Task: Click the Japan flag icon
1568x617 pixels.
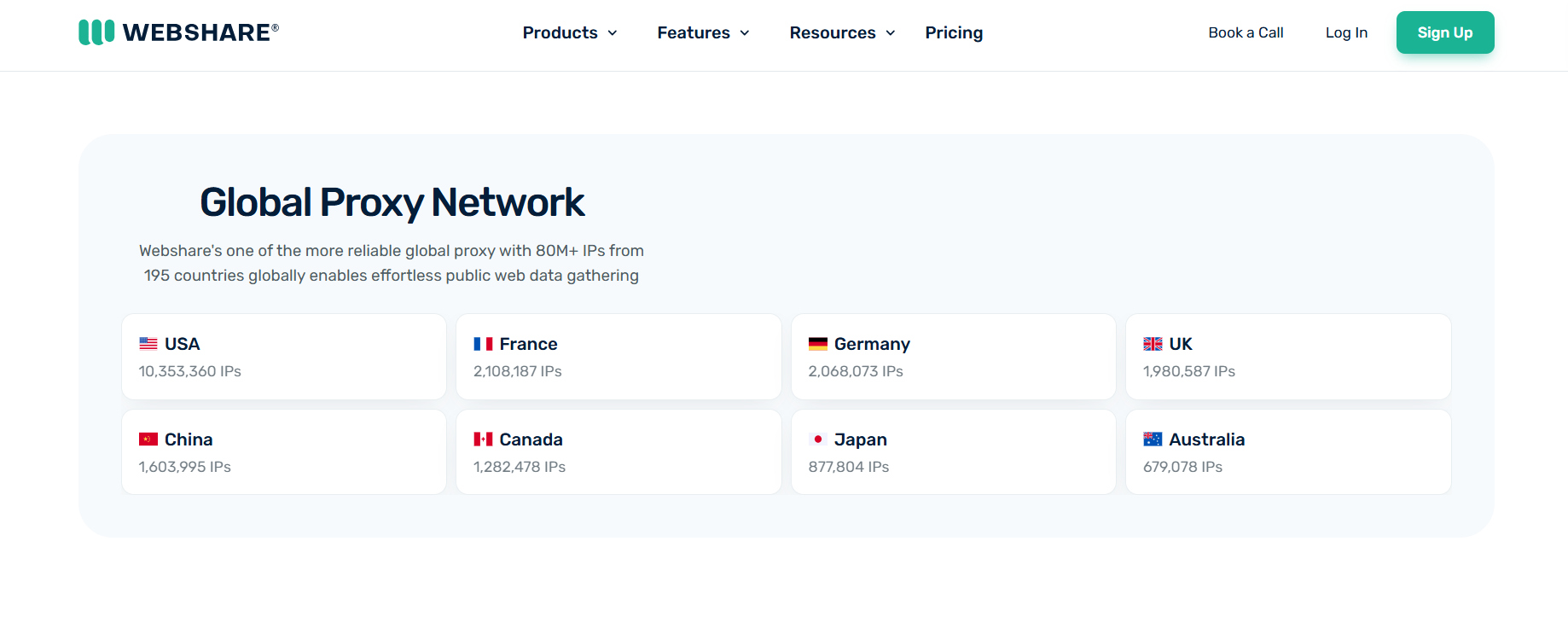Action: coord(818,439)
